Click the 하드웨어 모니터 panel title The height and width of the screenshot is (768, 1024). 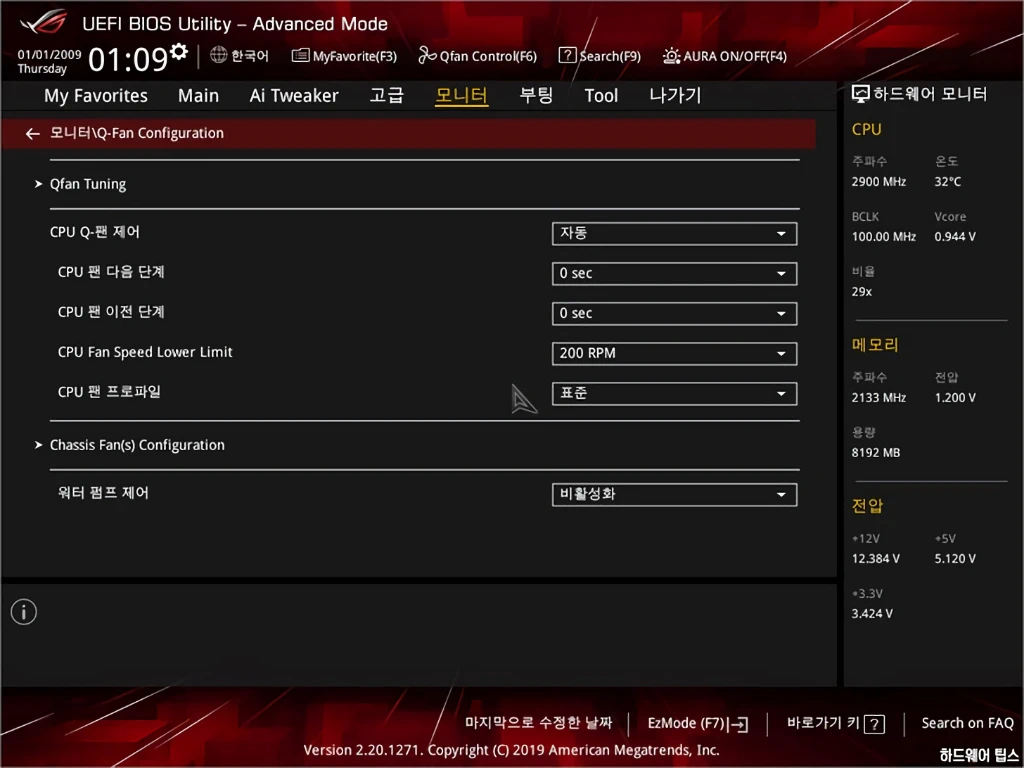pyautogui.click(x=929, y=94)
